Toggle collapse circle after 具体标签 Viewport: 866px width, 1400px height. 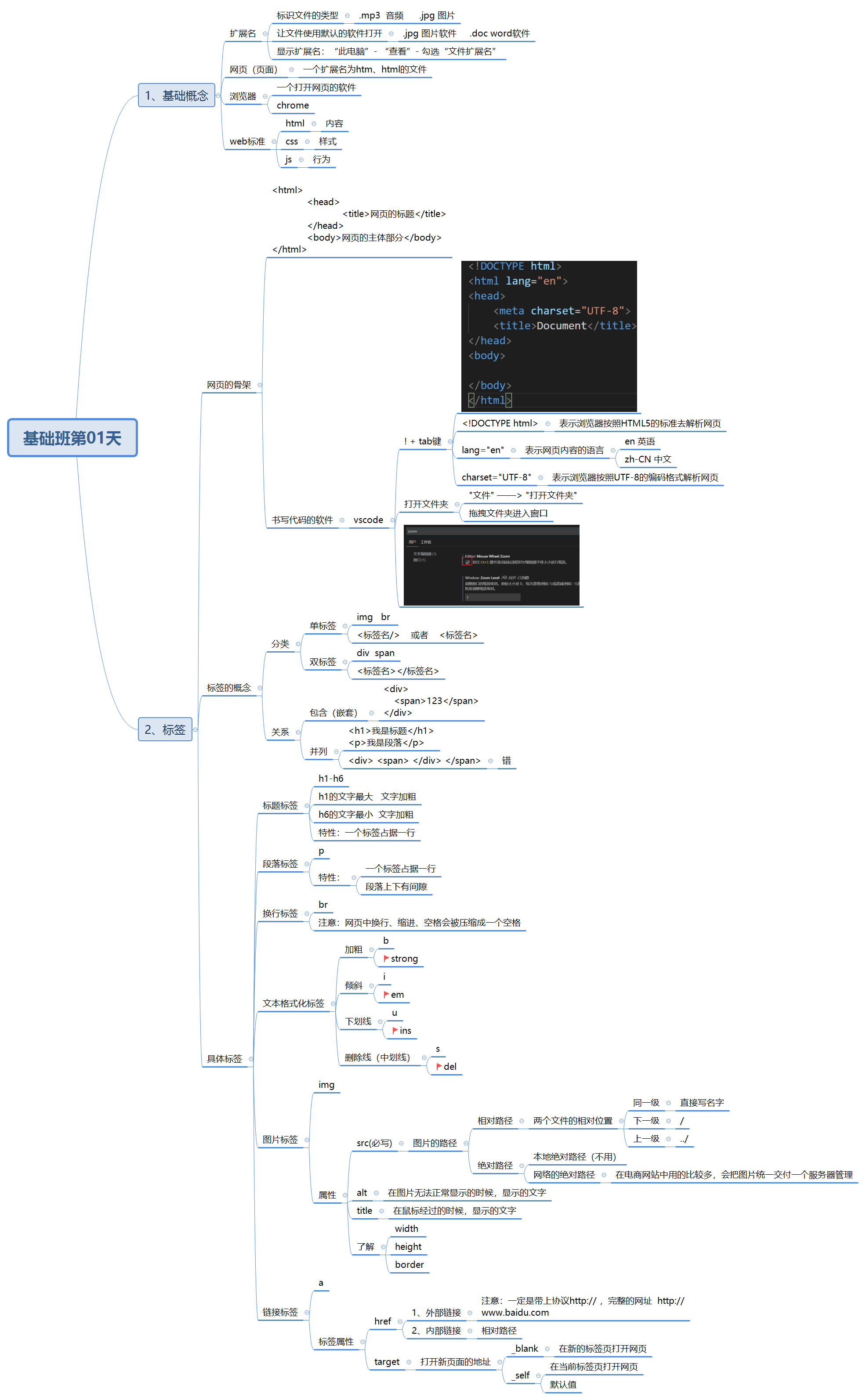[251, 1059]
